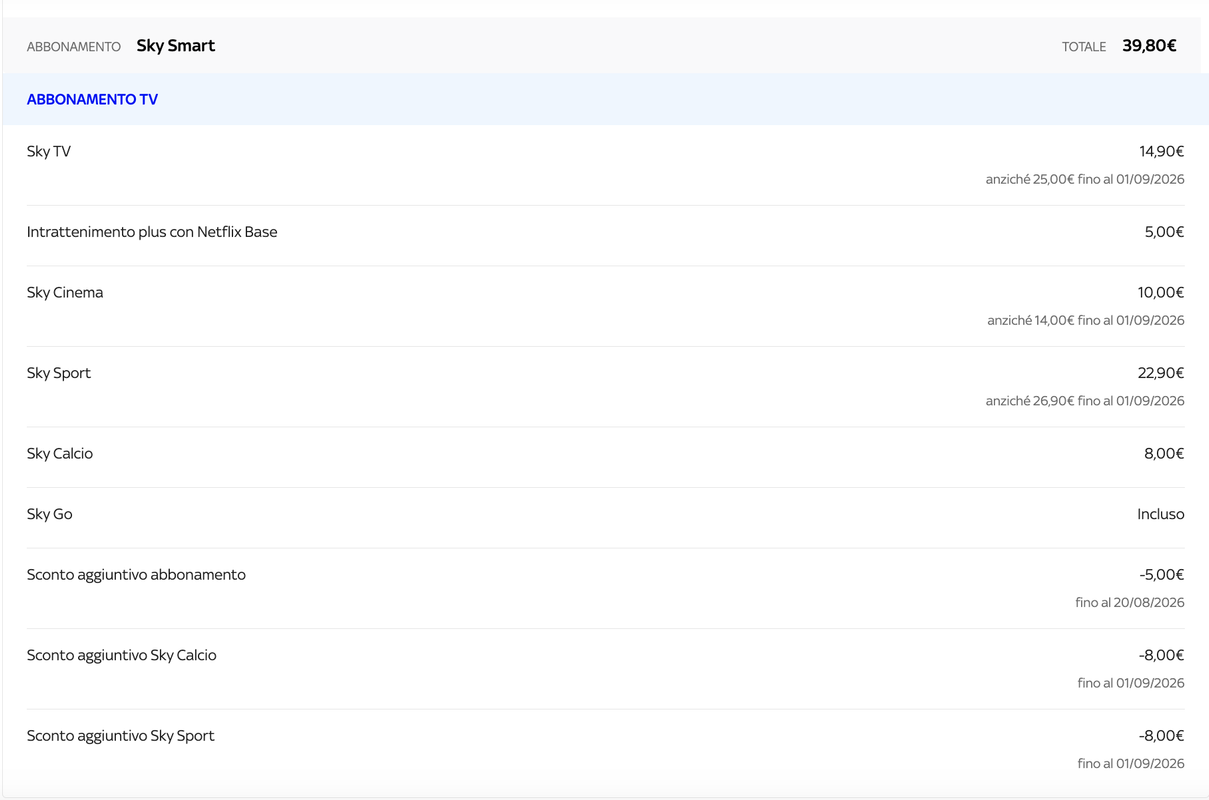Select the Sky Cinema price 10,00€
1209x800 pixels.
pyautogui.click(x=1161, y=292)
